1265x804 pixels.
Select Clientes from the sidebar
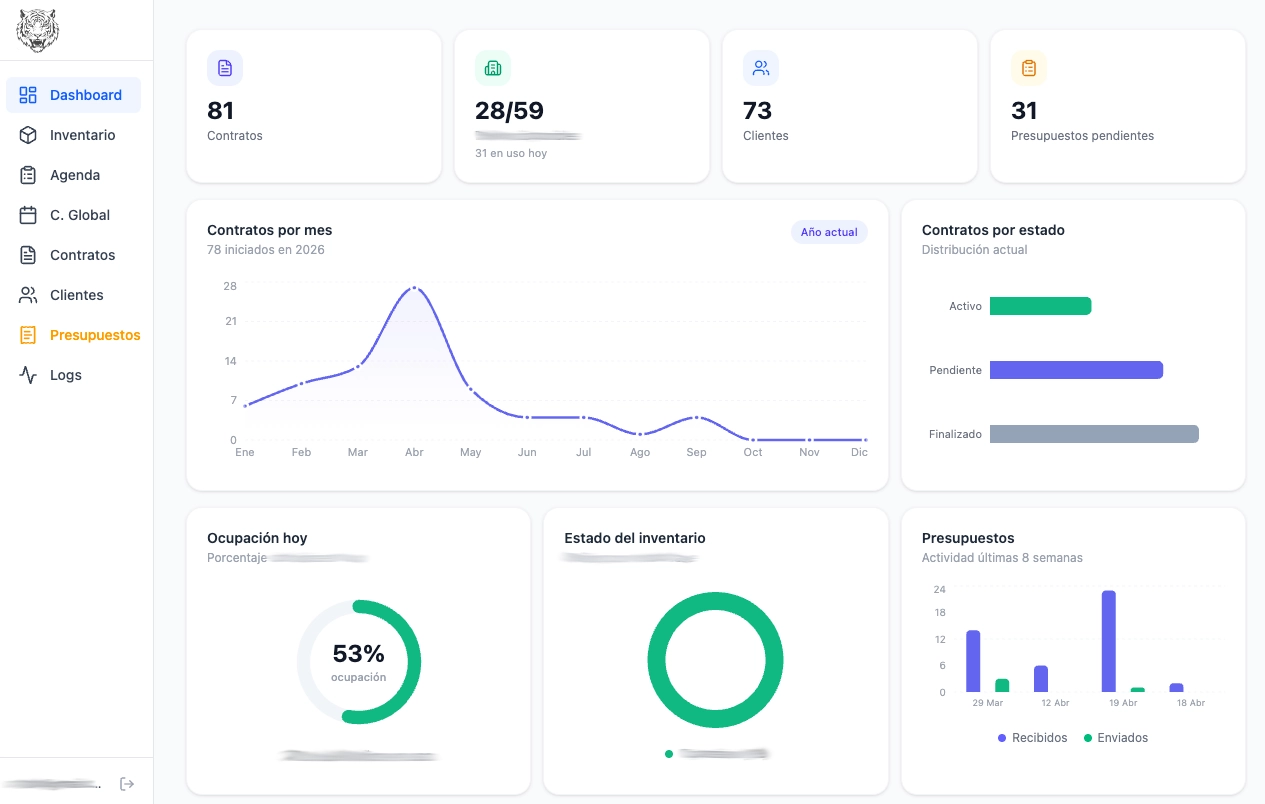tap(76, 295)
